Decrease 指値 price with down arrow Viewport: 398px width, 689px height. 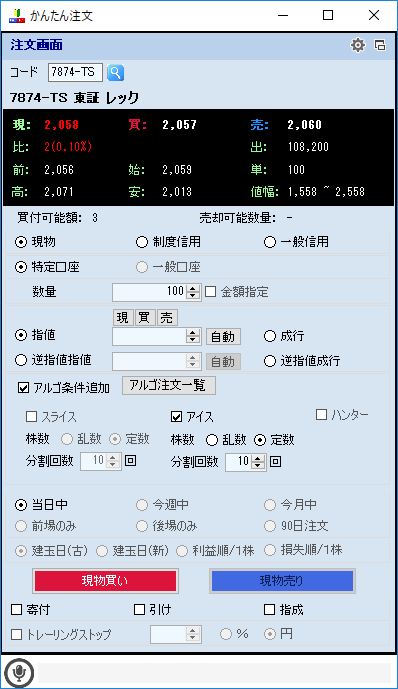coord(193,341)
